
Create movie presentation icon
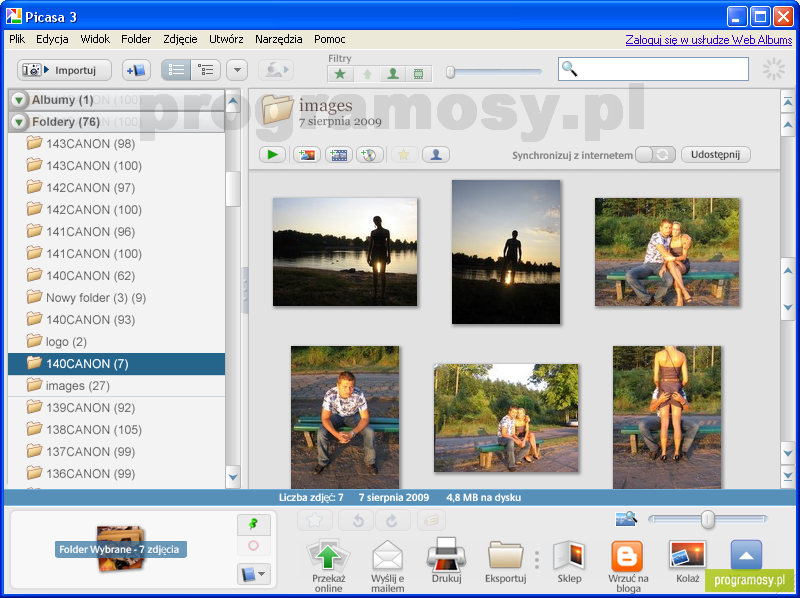point(338,155)
